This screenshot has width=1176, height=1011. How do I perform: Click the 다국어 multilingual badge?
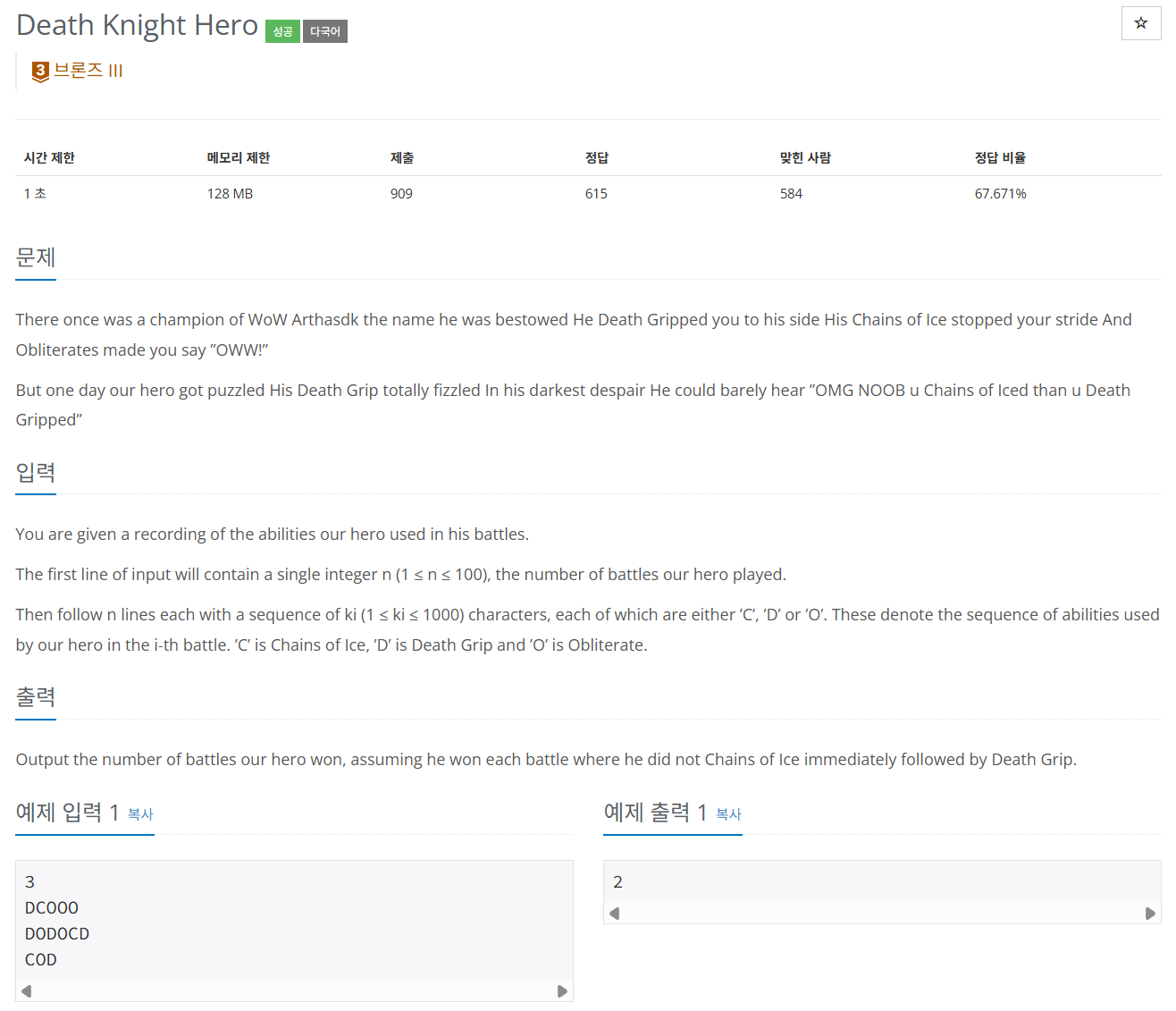tap(324, 30)
